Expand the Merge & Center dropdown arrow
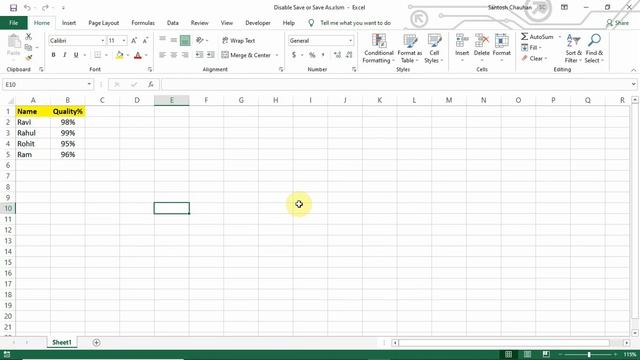Screen dimensions: 640x360 (x=277, y=55)
